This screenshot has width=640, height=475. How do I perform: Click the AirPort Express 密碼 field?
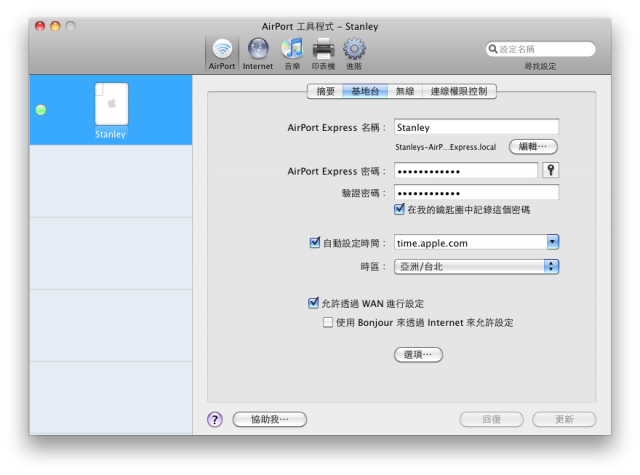point(466,171)
